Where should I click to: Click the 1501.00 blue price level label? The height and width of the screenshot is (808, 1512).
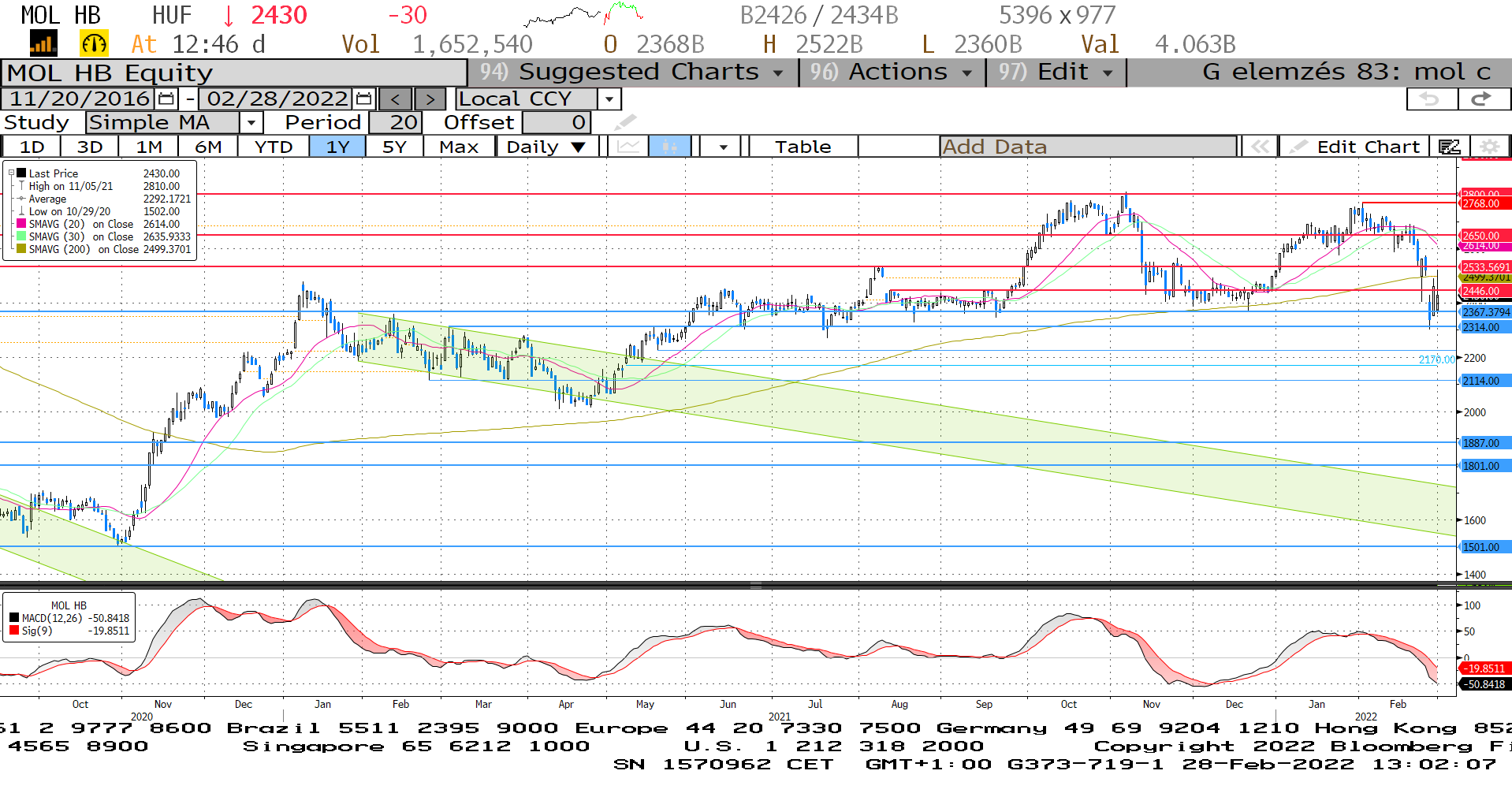point(1485,547)
